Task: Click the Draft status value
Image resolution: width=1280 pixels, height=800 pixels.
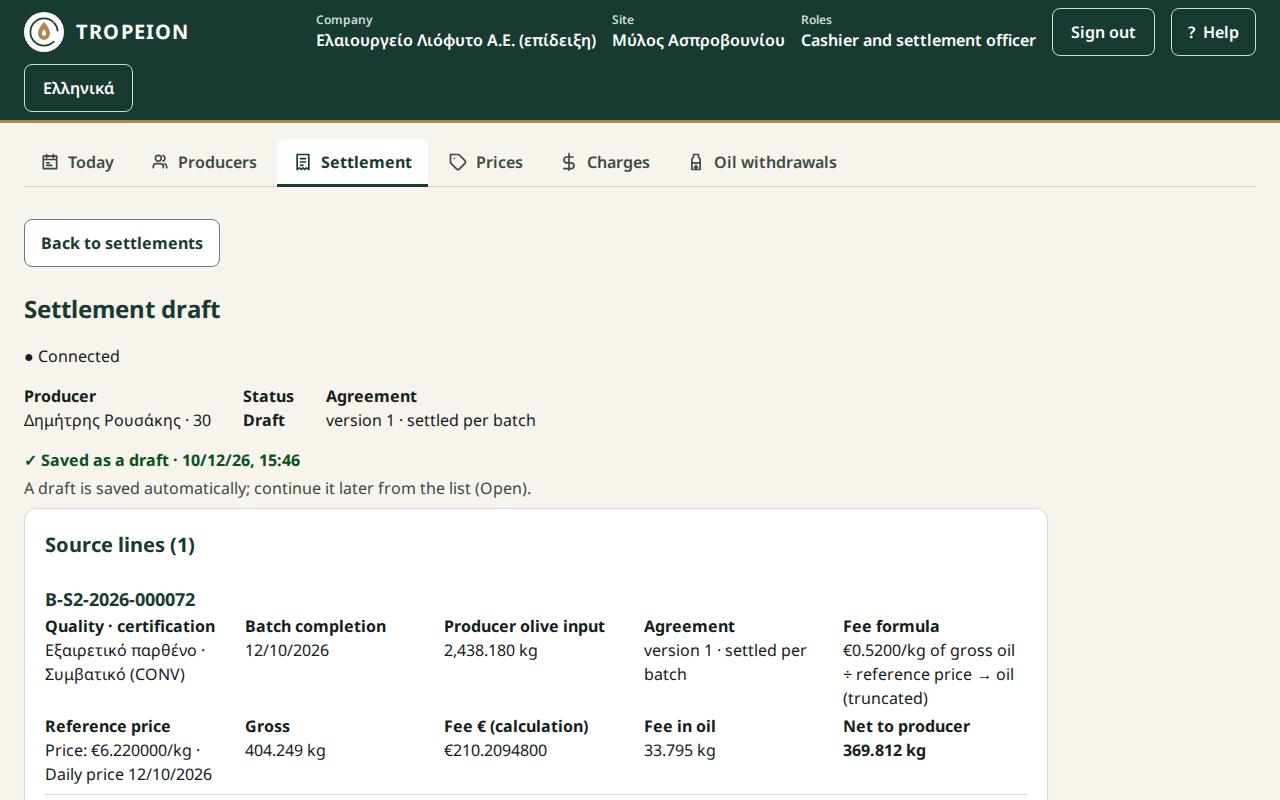Action: (x=264, y=420)
